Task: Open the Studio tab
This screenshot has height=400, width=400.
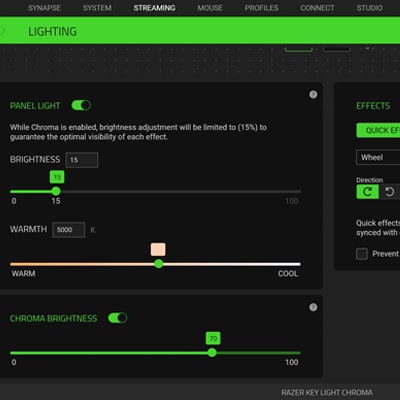Action: click(x=370, y=8)
